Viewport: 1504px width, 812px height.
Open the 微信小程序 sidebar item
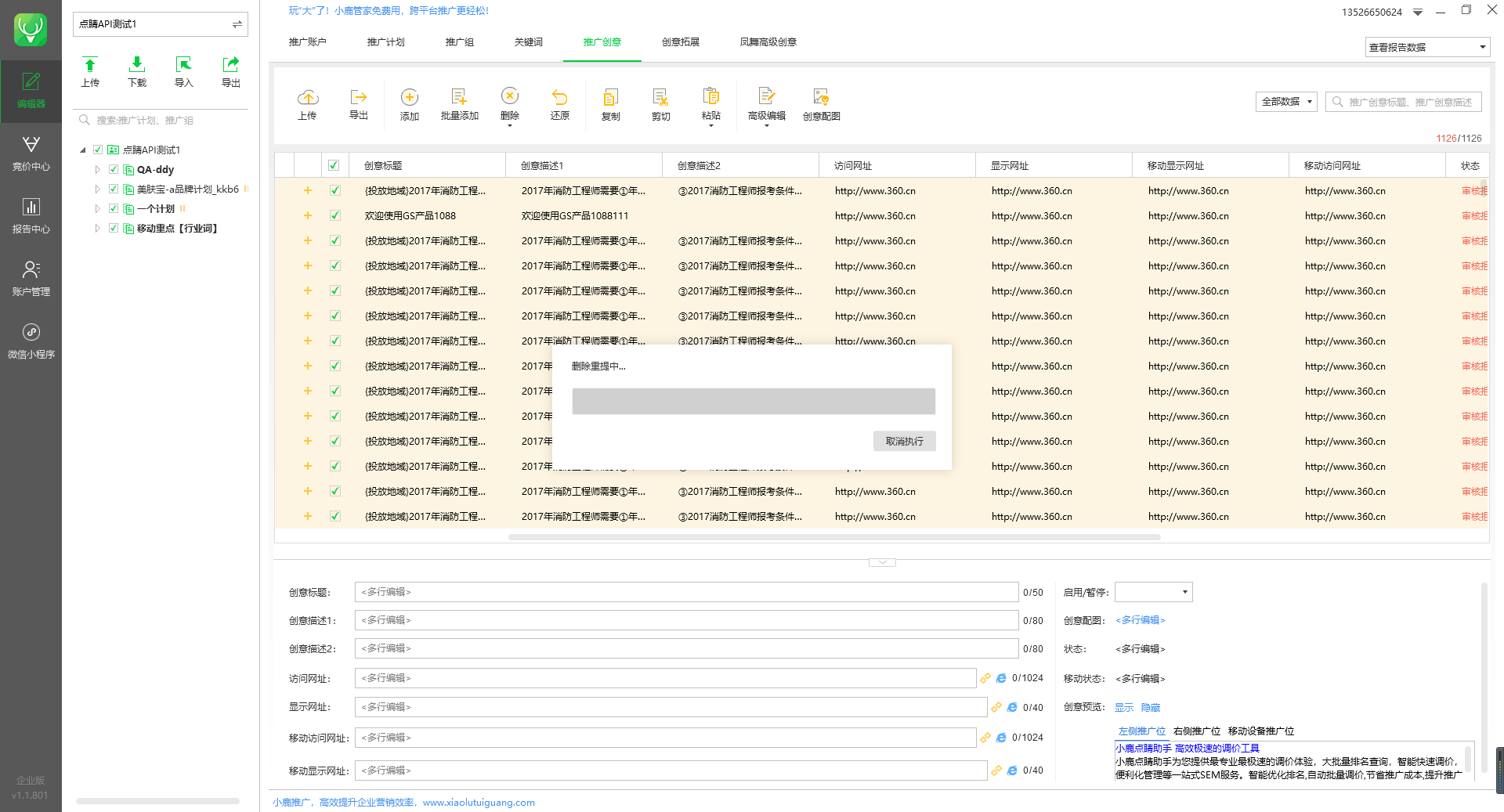[x=31, y=341]
